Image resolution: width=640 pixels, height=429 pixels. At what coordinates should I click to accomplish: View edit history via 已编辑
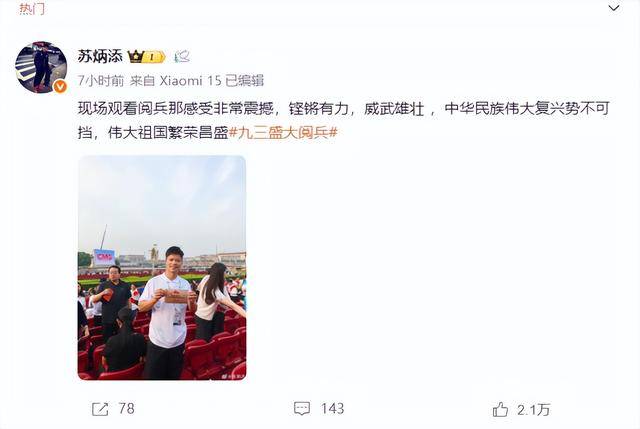pos(244,81)
